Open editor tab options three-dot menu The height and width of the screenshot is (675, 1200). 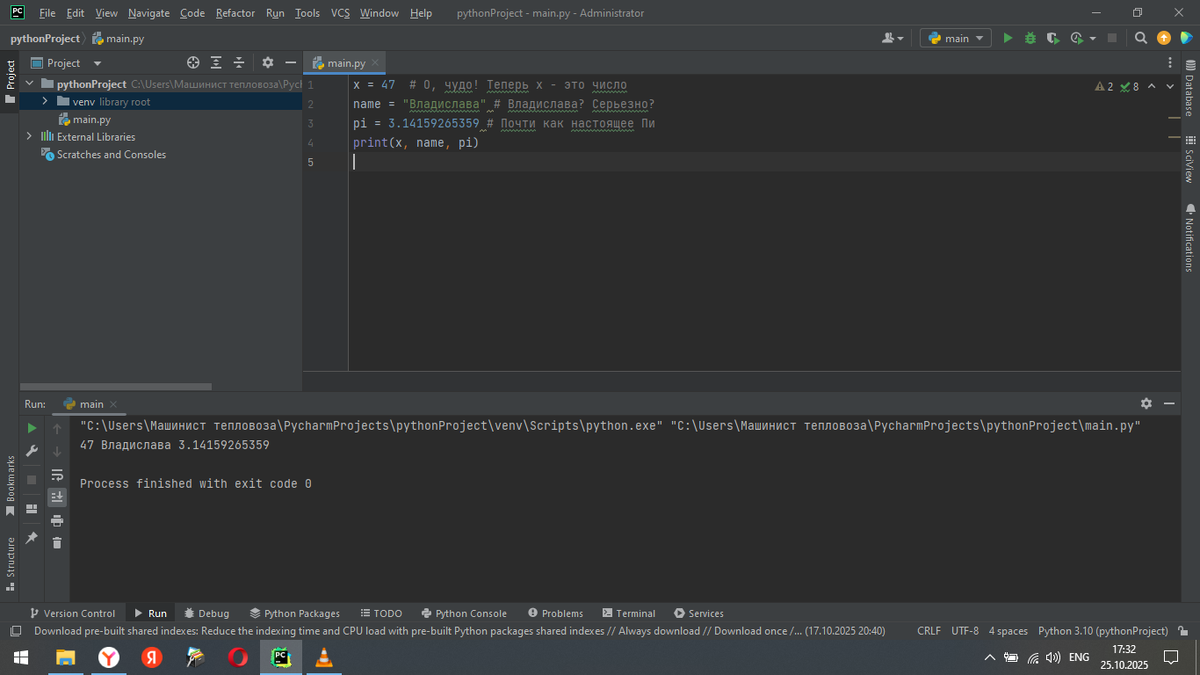click(1170, 63)
